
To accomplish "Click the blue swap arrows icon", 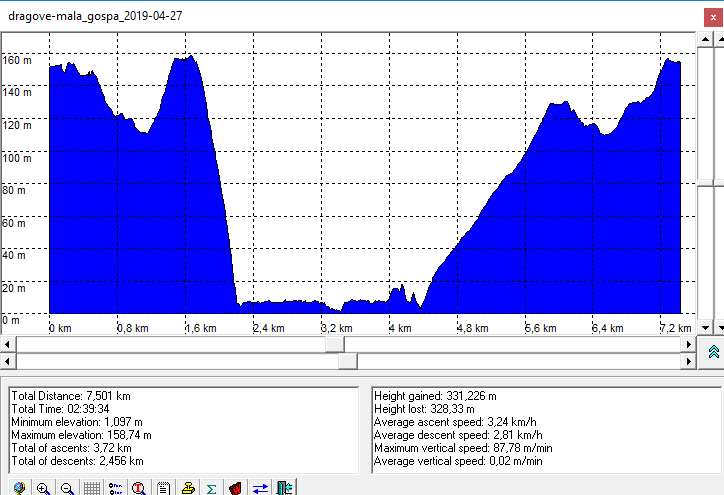I will point(260,488).
